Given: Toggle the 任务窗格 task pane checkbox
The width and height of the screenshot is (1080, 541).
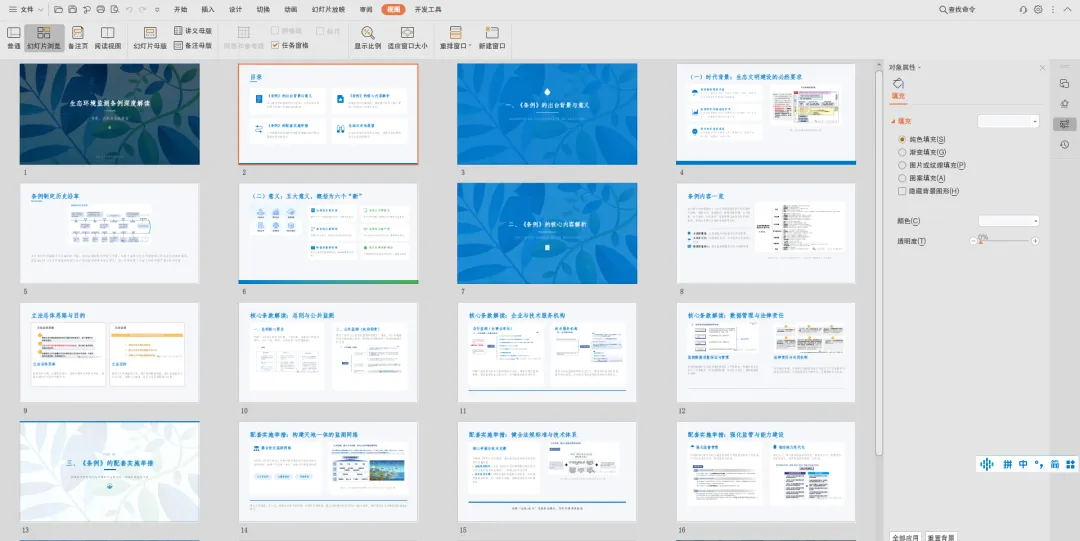Looking at the screenshot, I should (276, 45).
